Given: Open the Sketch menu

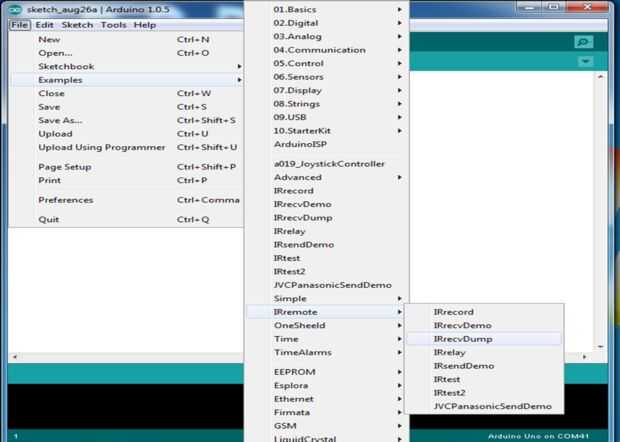Looking at the screenshot, I should point(77,25).
